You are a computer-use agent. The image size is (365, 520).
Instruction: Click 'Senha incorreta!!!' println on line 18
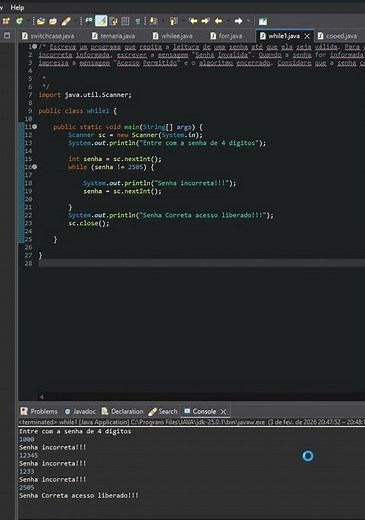[159, 183]
